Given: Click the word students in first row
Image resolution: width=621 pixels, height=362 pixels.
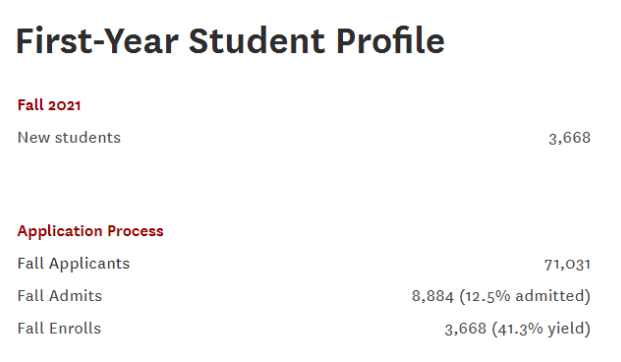Looking at the screenshot, I should 88,137.
